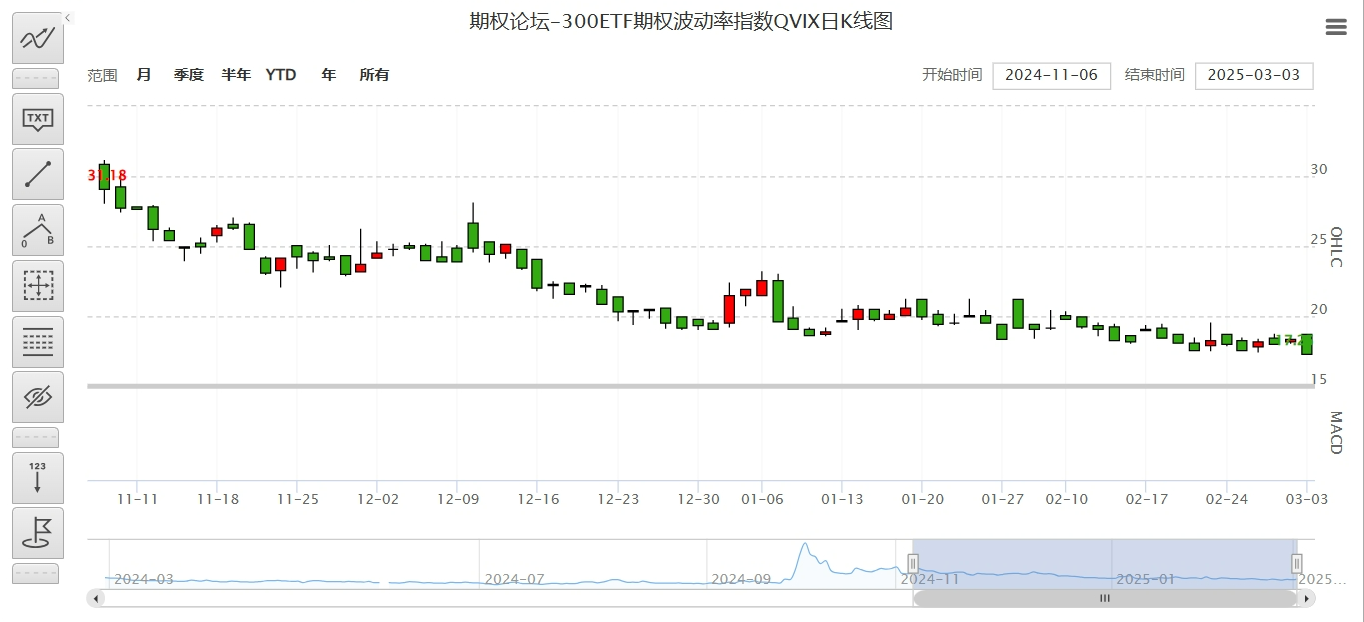Click the right navigator range handle
Screen dimensions: 1364x622
pos(1297,564)
